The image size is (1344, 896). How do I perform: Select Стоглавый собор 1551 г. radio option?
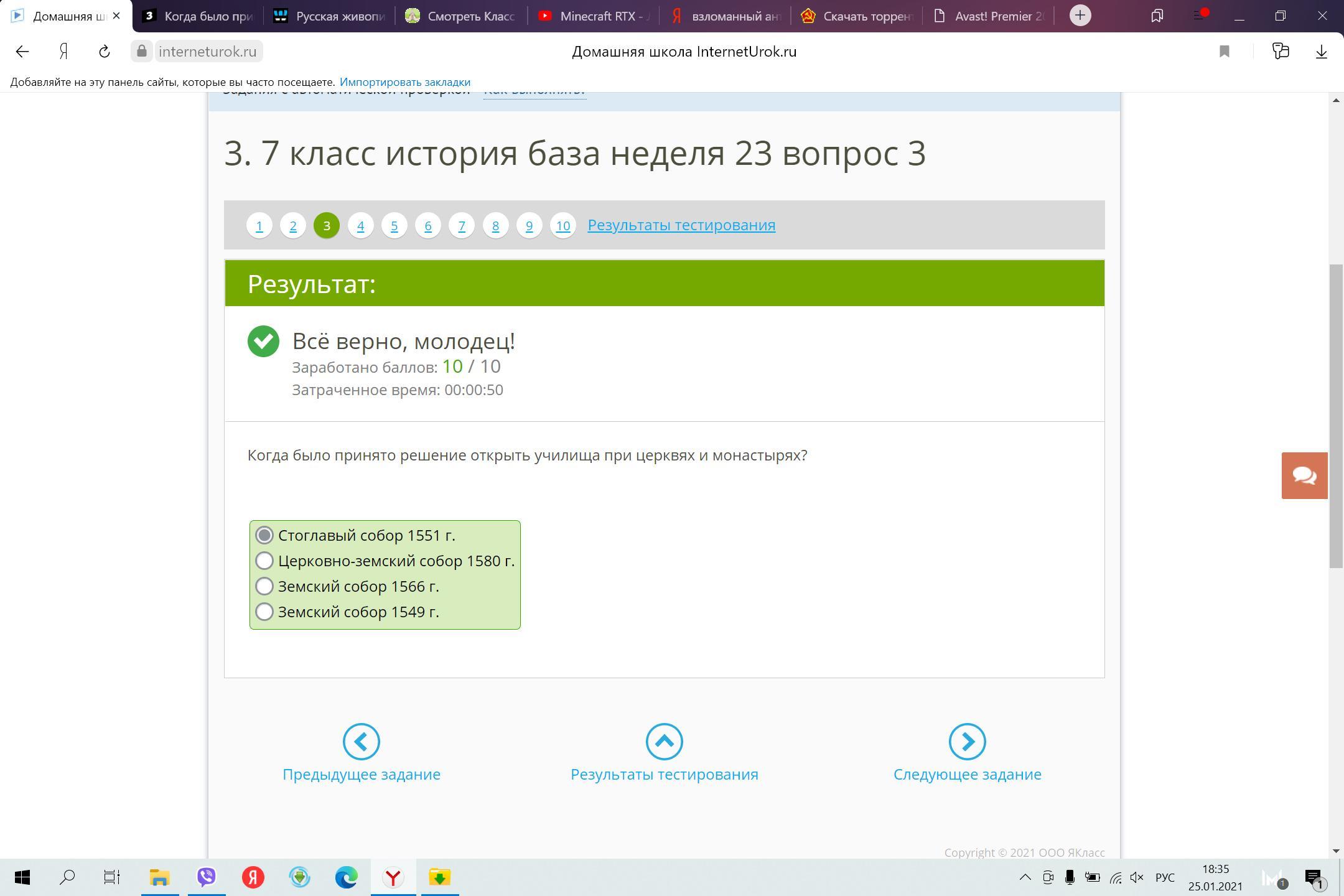pyautogui.click(x=264, y=535)
